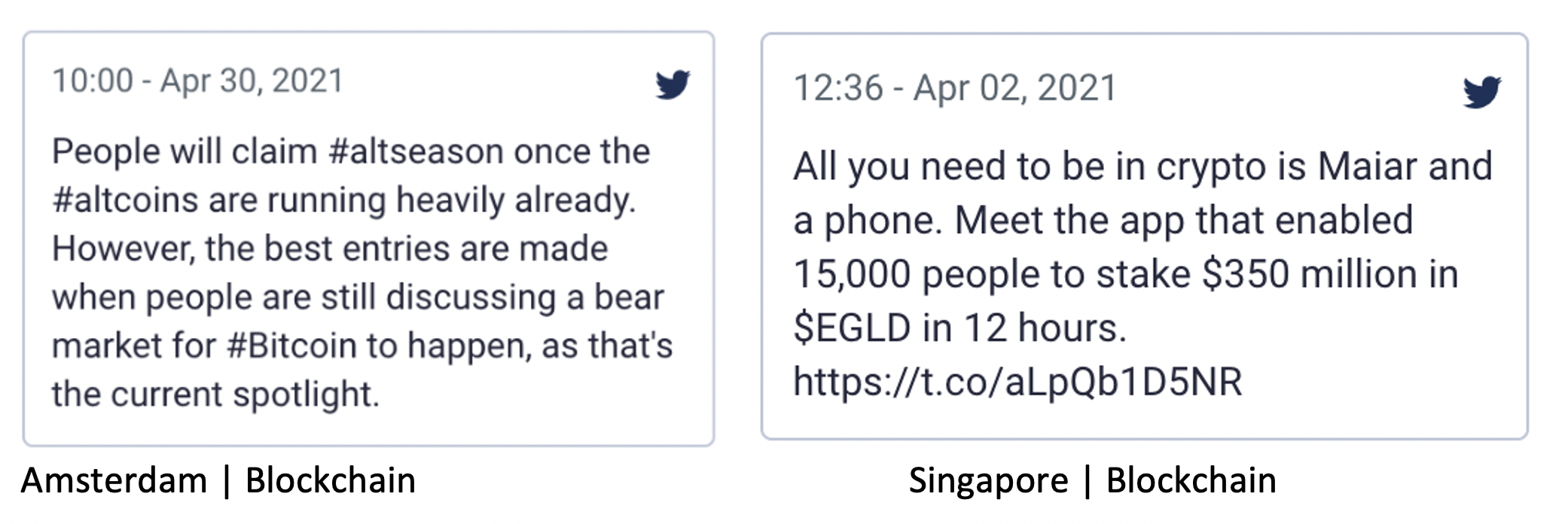
Task: Click the #altcoins hashtag
Action: click(125, 200)
